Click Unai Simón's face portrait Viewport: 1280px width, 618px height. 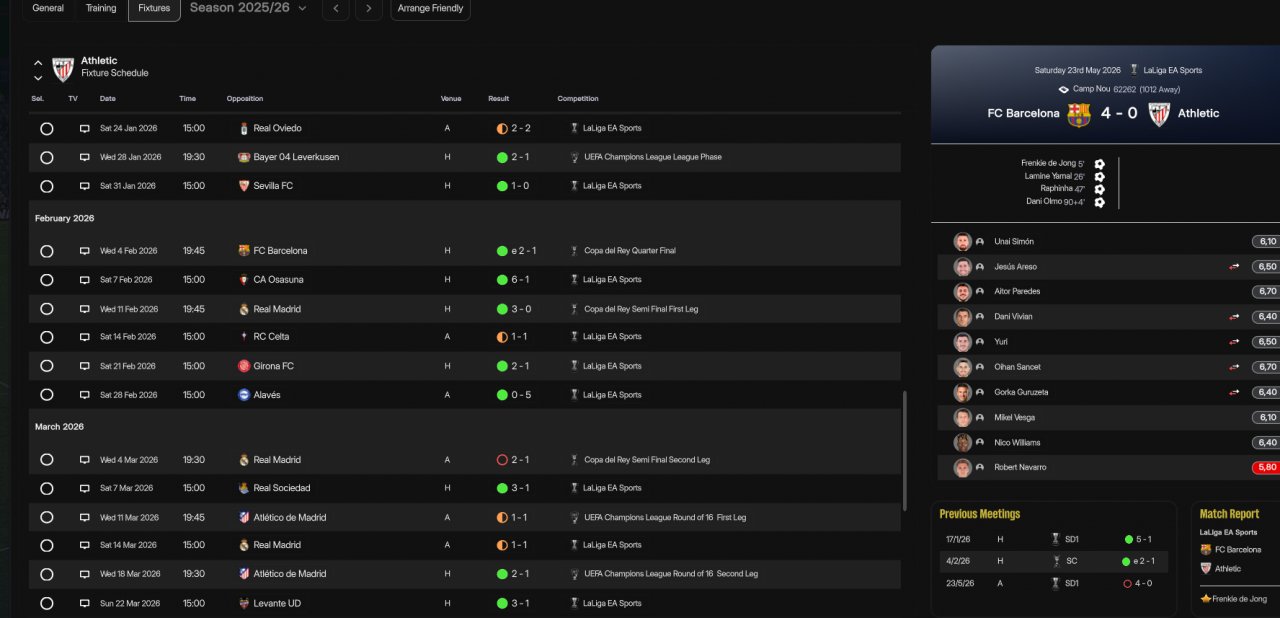click(962, 242)
